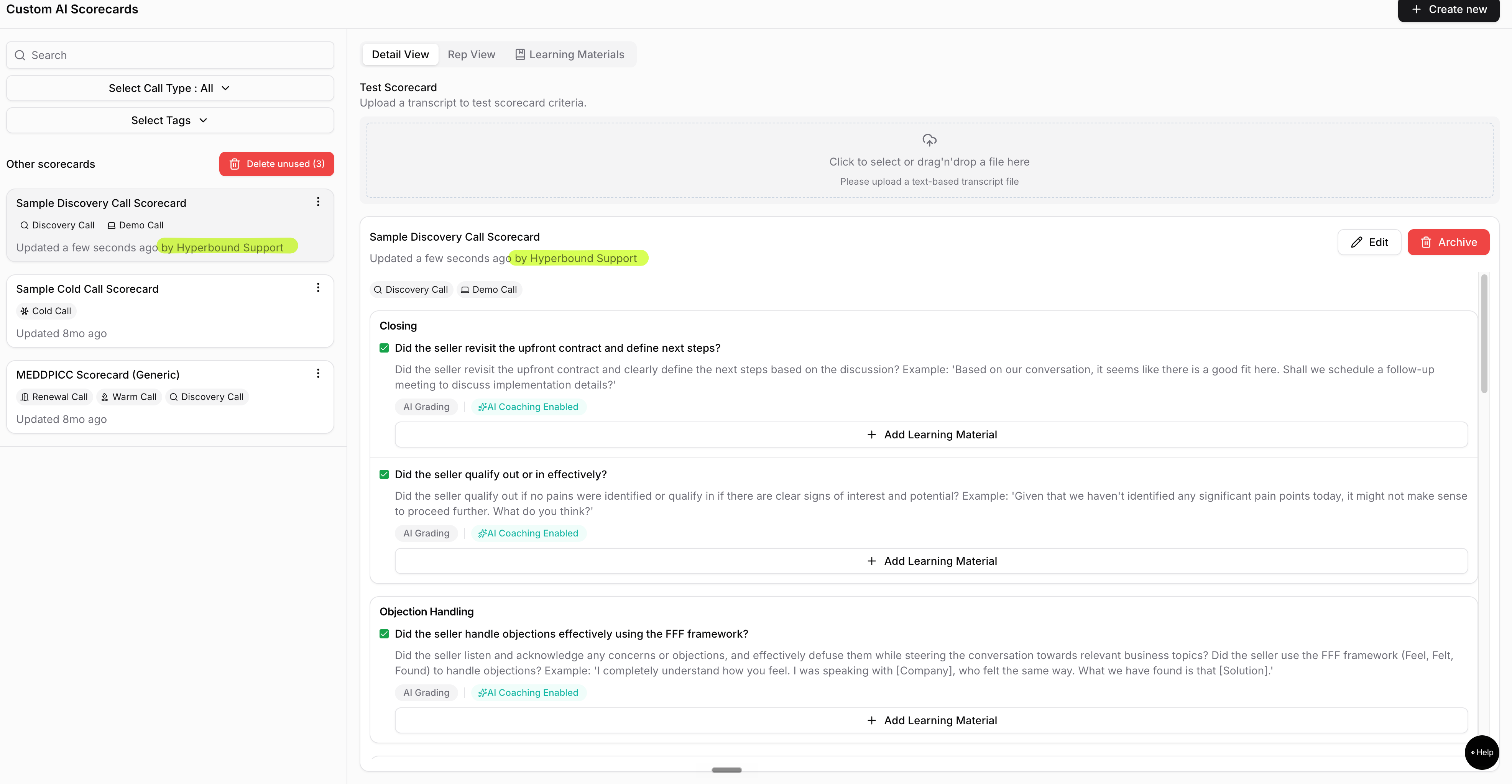Click the transcript file drop zone
This screenshot has height=784, width=1512.
tap(929, 160)
